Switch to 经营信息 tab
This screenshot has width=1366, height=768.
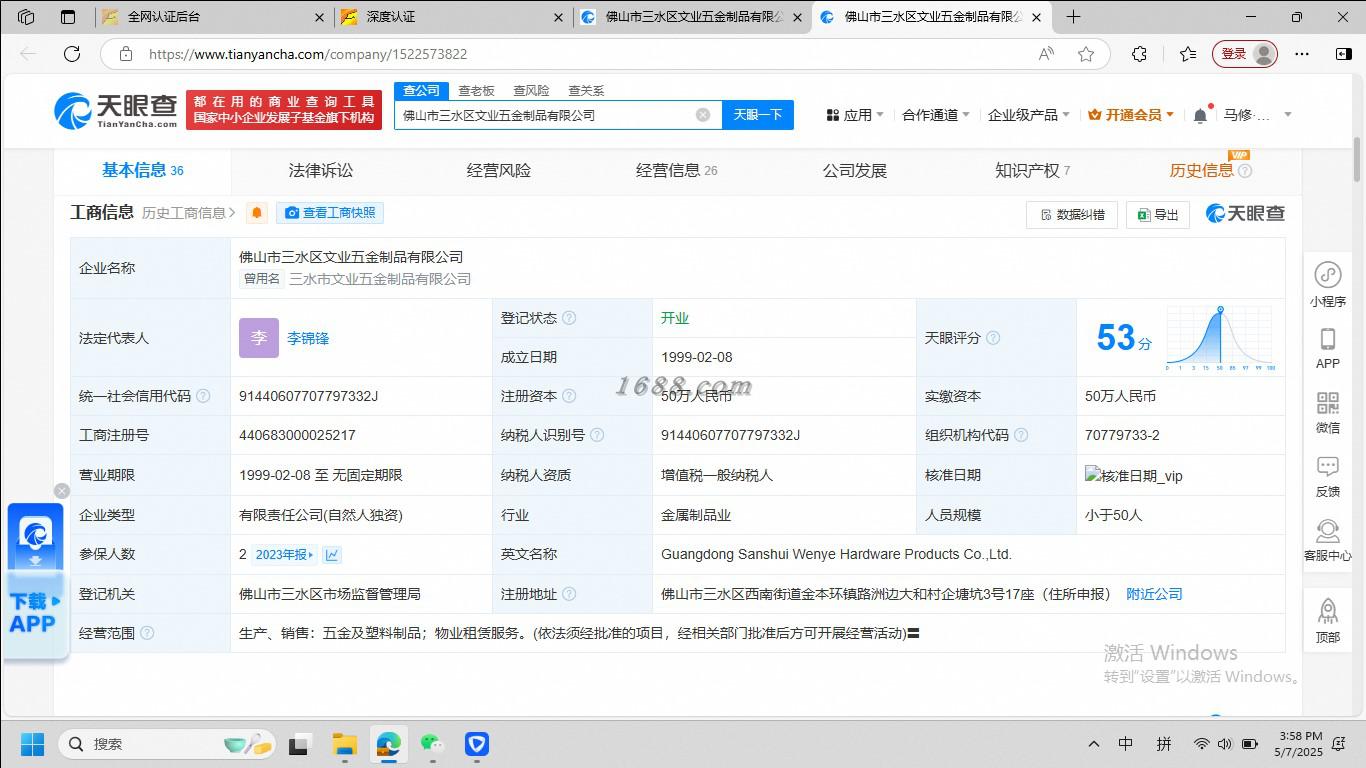click(x=677, y=171)
